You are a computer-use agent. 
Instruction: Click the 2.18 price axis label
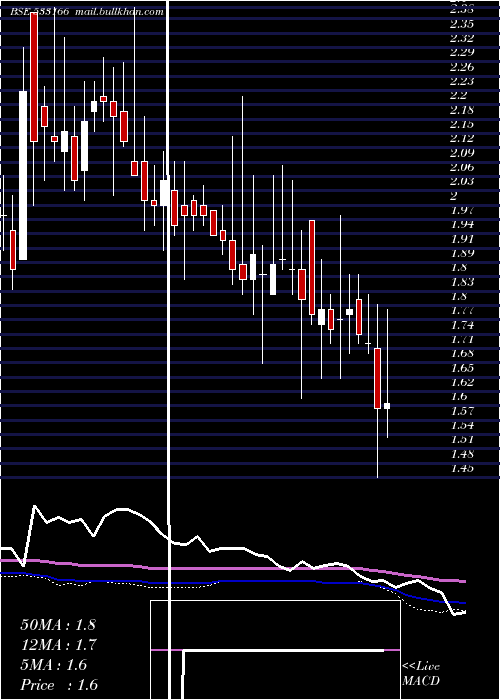[462, 109]
